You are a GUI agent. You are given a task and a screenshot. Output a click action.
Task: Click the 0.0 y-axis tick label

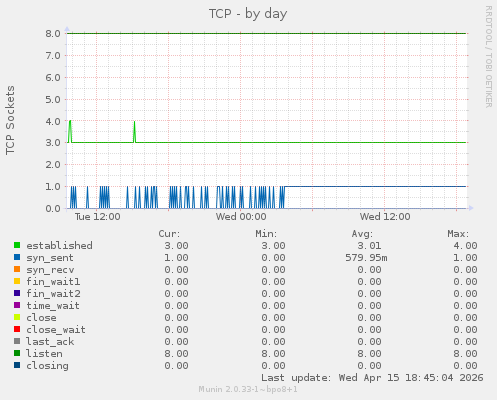(x=53, y=209)
